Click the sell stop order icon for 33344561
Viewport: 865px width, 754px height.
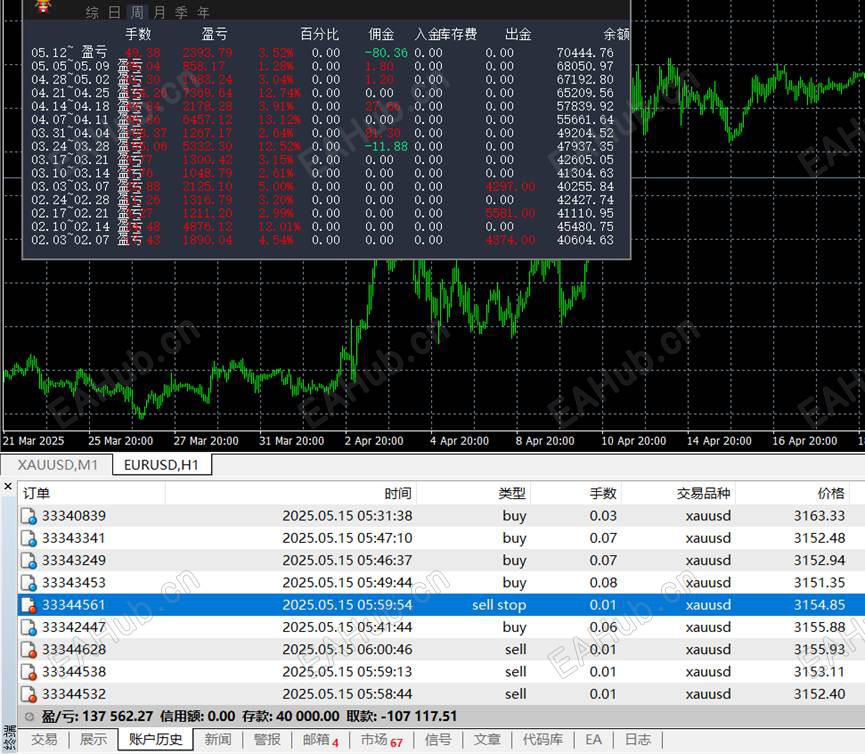[28, 605]
